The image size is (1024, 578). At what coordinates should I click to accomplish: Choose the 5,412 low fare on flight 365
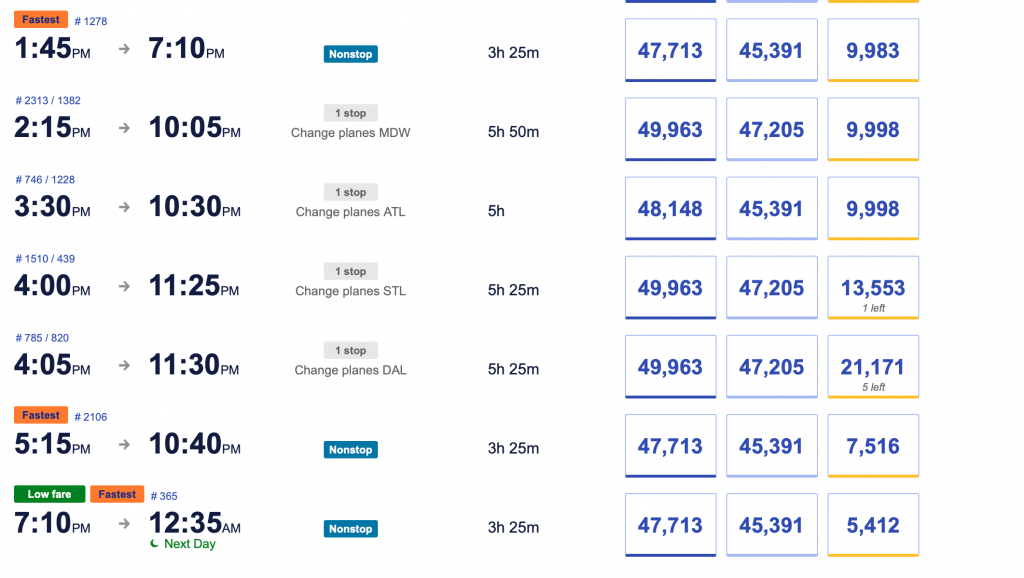tap(872, 524)
